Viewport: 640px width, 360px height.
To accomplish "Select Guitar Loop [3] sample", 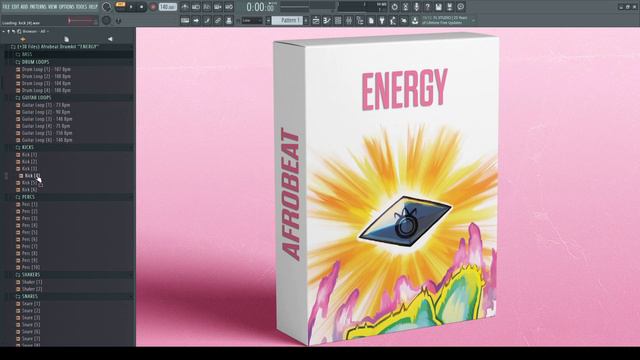I will pos(47,119).
